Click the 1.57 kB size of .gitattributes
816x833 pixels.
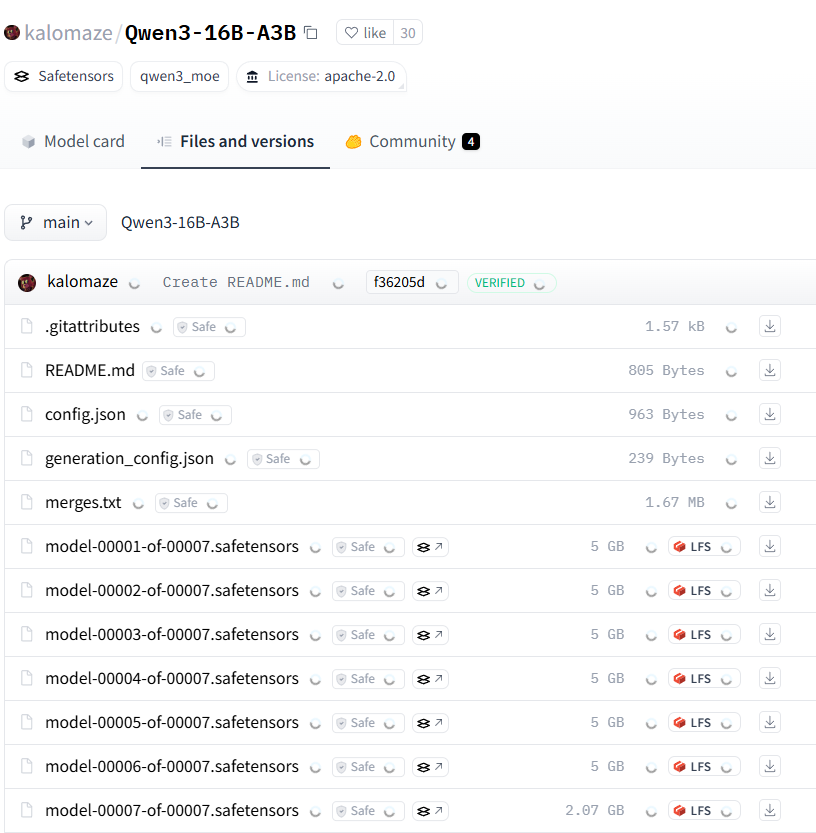tap(675, 326)
